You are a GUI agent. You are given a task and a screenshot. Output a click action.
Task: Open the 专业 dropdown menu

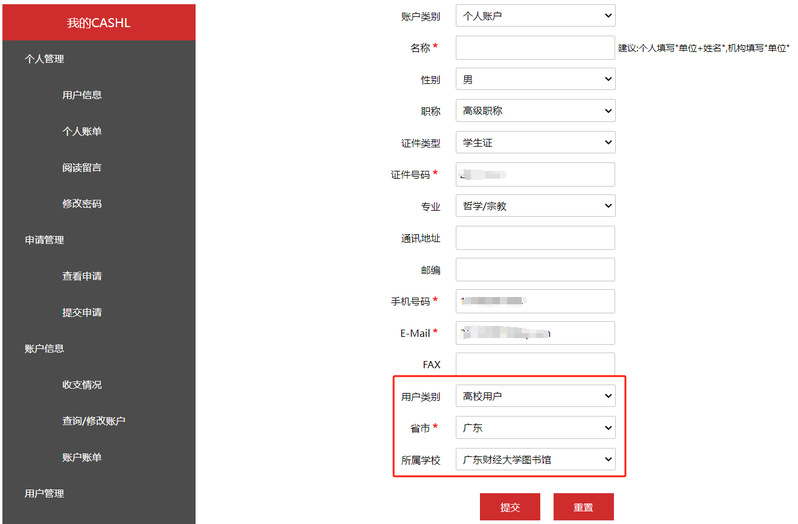[x=535, y=206]
